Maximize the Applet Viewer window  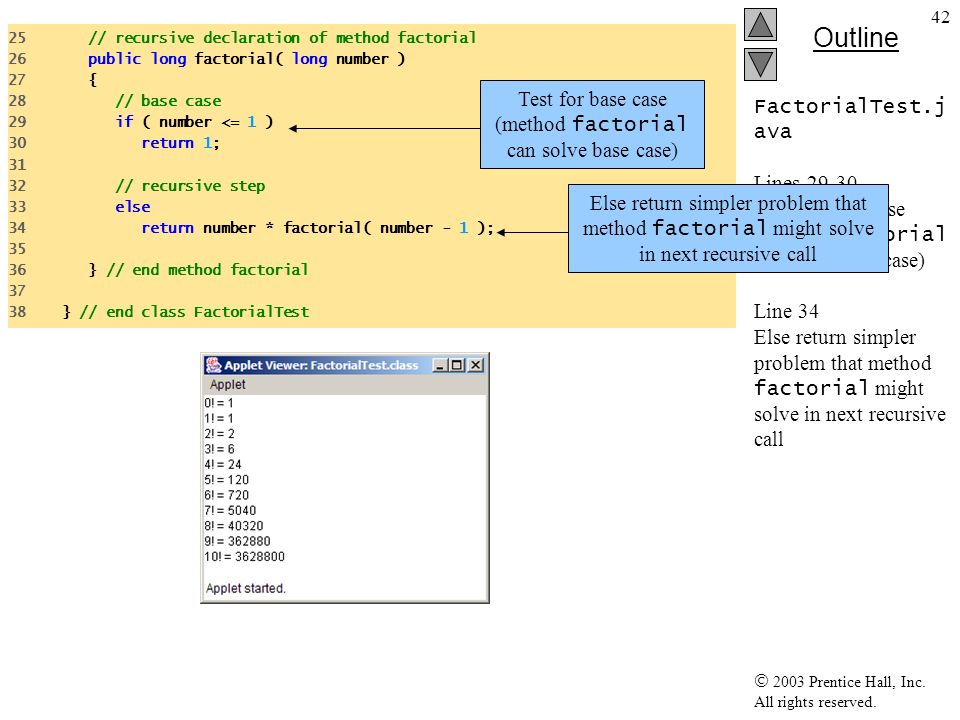(456, 366)
